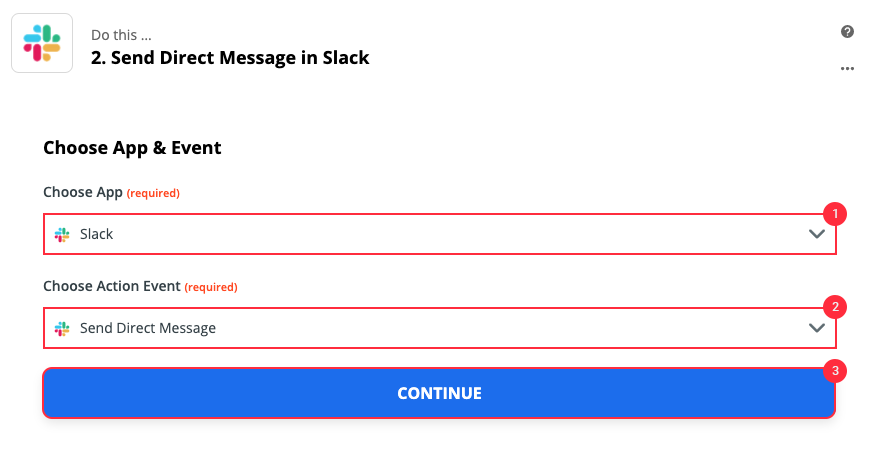Click the (required) text beside Choose App

(x=153, y=193)
